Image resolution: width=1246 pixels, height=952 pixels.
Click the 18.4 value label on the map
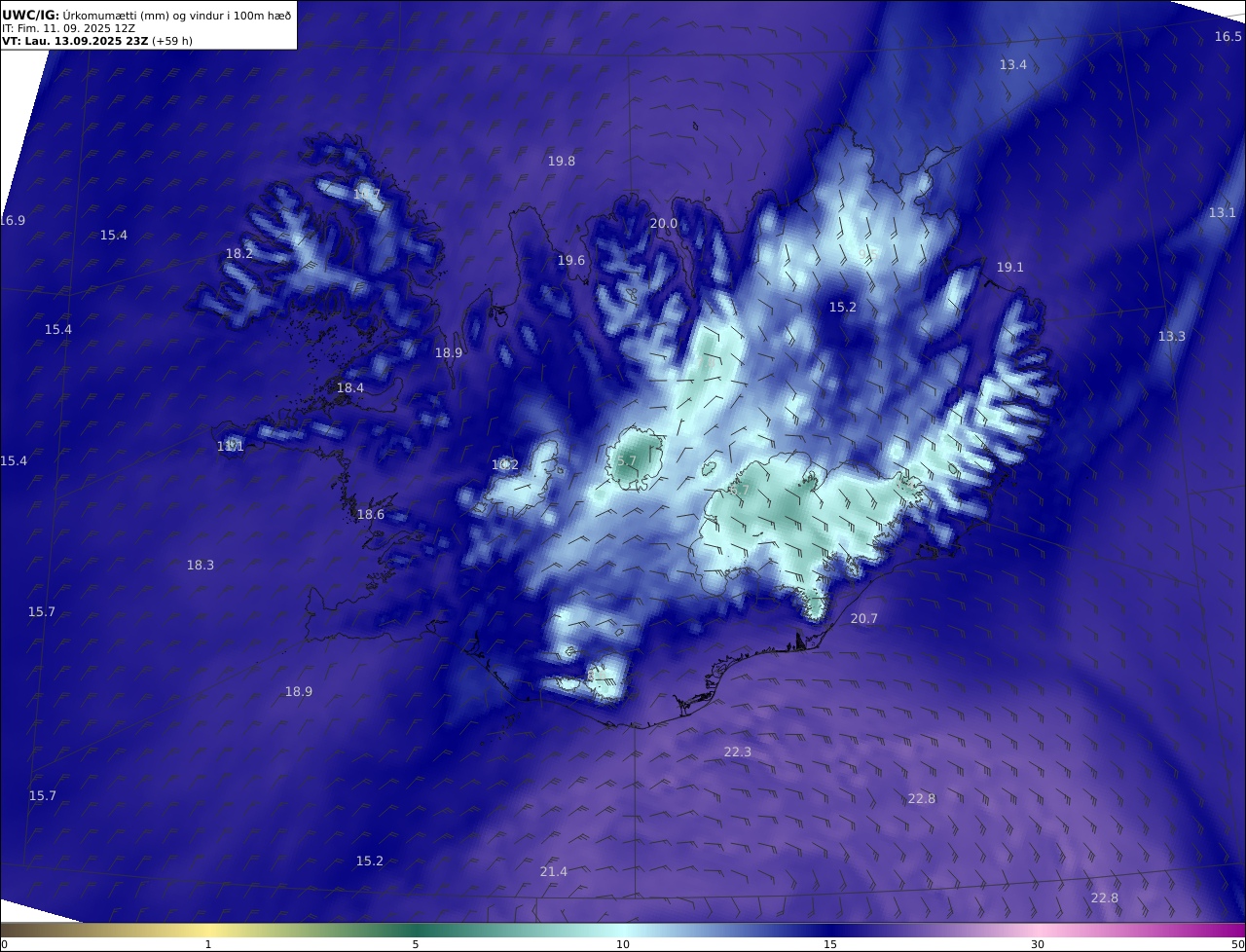tap(350, 387)
